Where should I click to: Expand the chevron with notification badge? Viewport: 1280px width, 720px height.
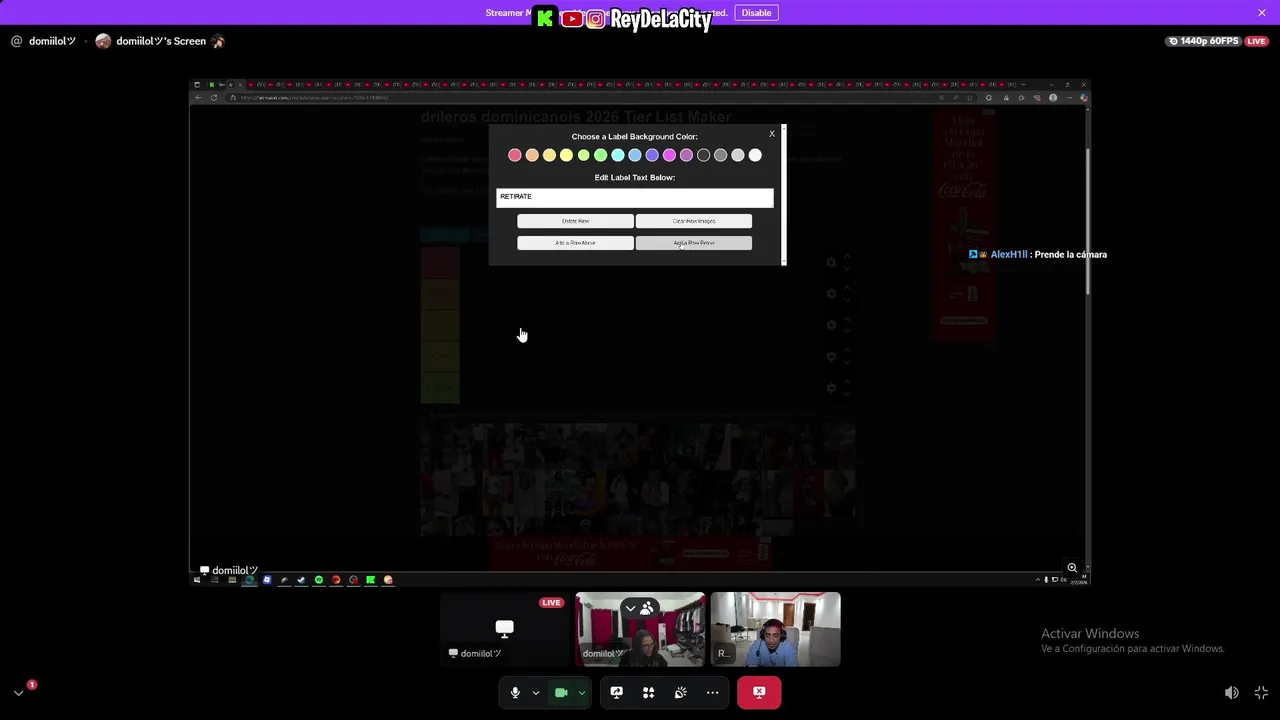pos(18,692)
